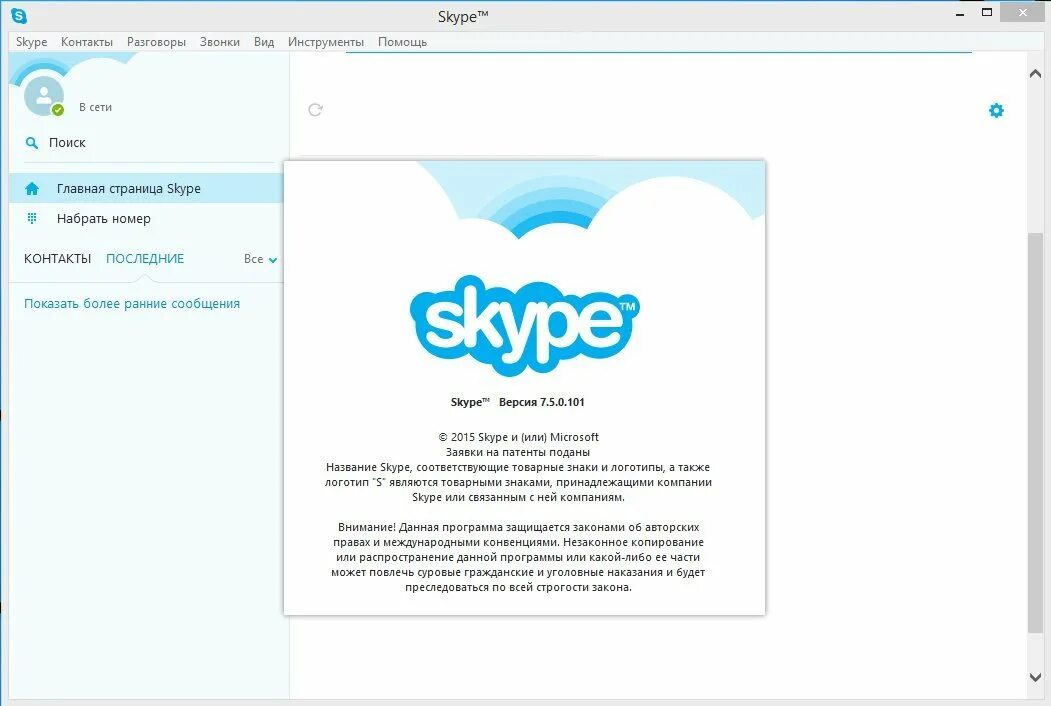The height and width of the screenshot is (706, 1051).
Task: Click the copyright line '© 2015 Skype и (или) Microsoft'
Action: pyautogui.click(x=518, y=437)
